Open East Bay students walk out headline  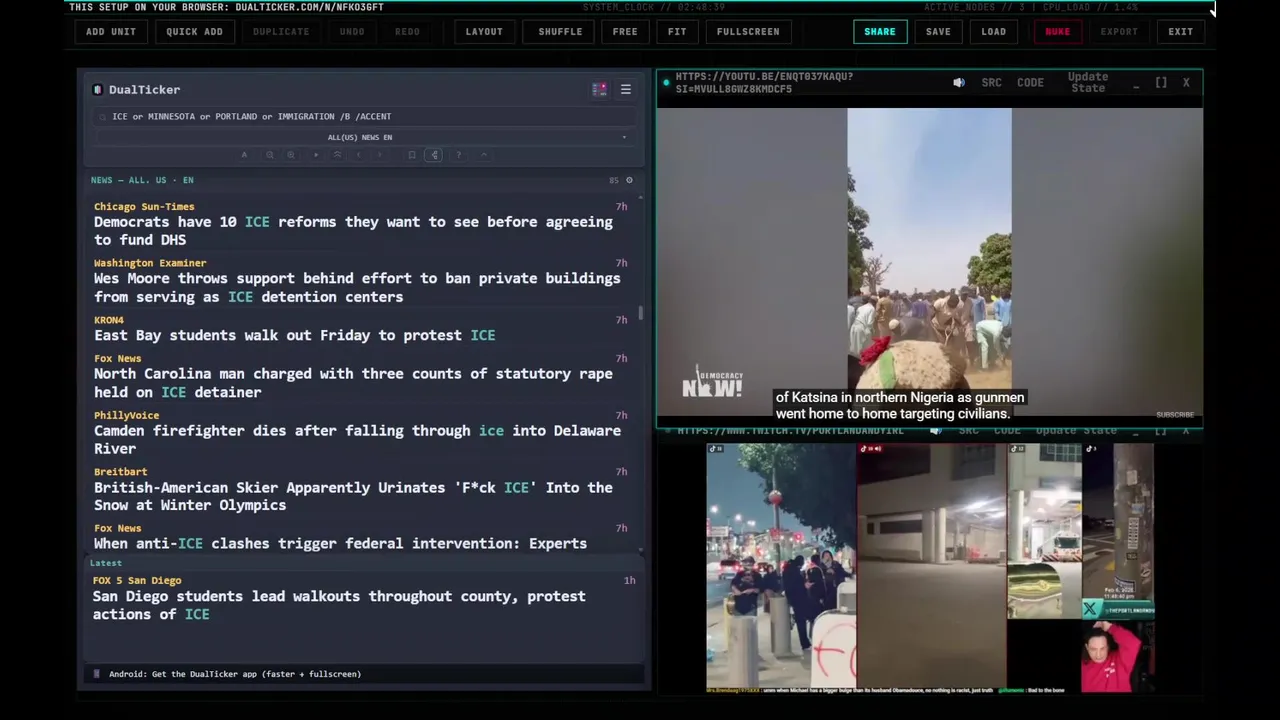click(x=294, y=335)
